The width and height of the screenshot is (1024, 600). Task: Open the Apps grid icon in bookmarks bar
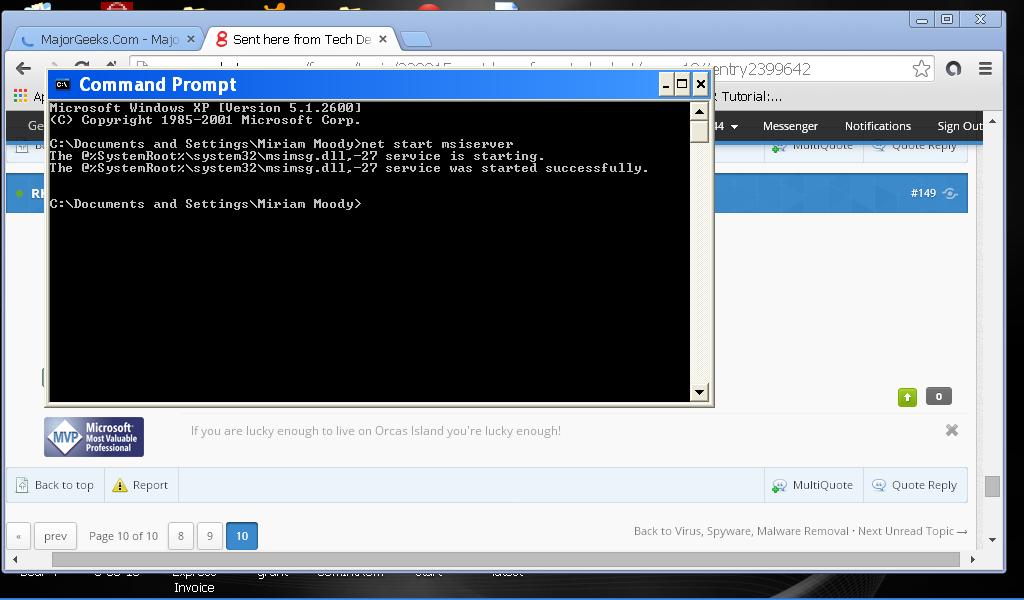coord(20,95)
